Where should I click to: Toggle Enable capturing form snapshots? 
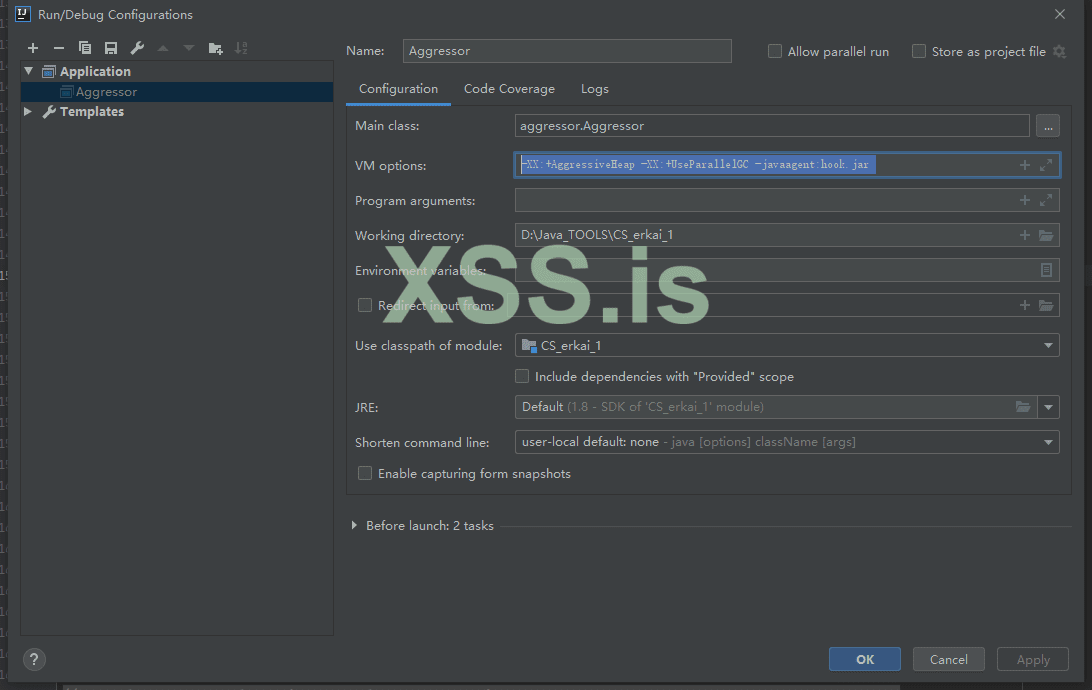point(365,473)
